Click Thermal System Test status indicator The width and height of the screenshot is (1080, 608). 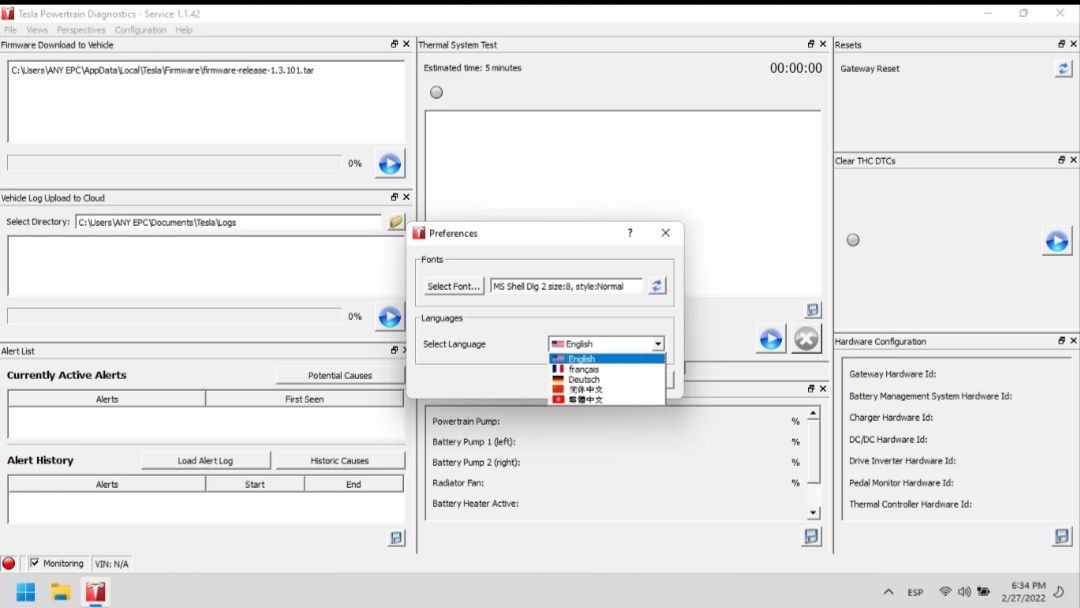point(436,92)
